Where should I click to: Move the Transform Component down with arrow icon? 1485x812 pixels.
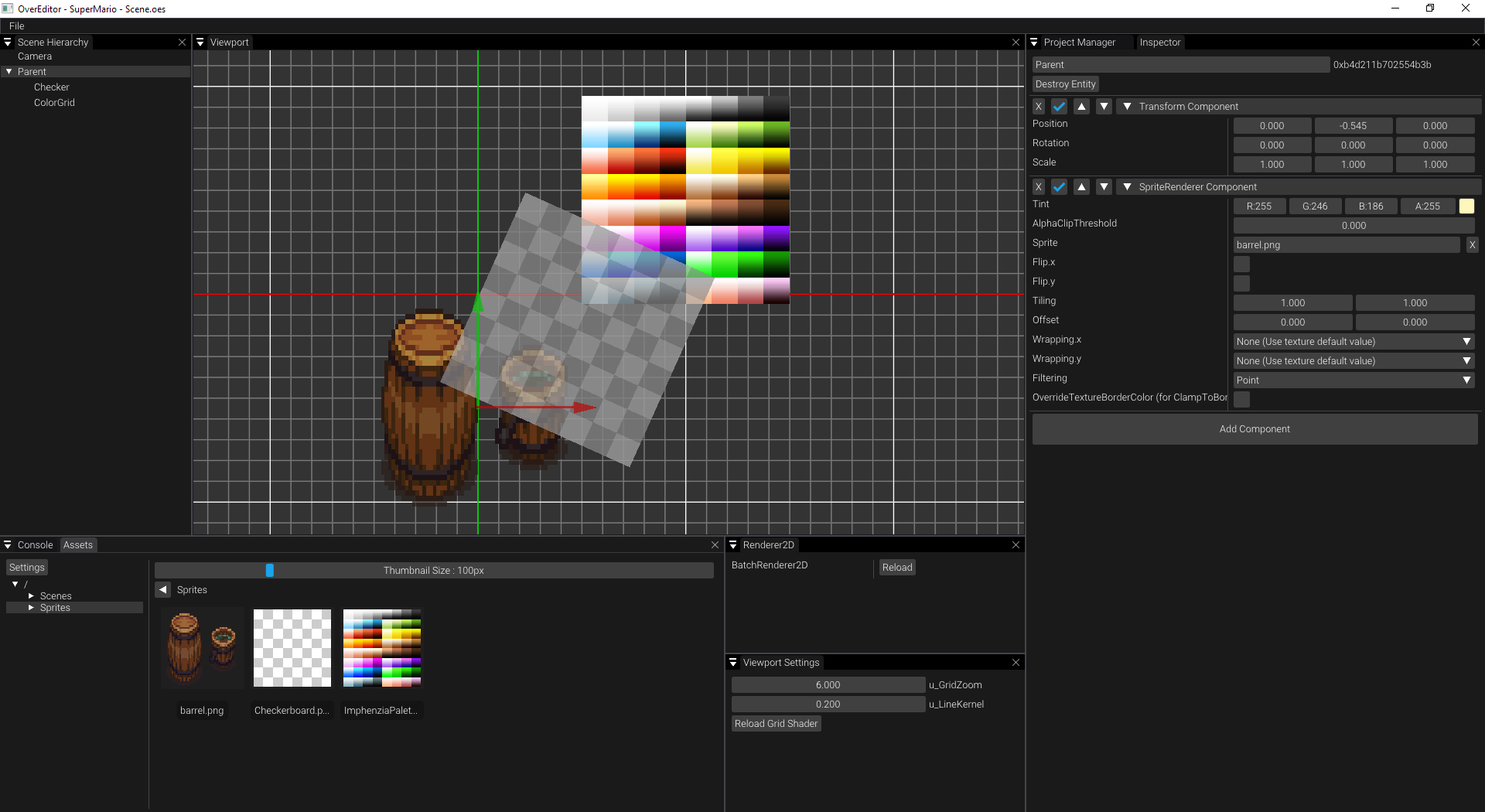click(x=1104, y=105)
